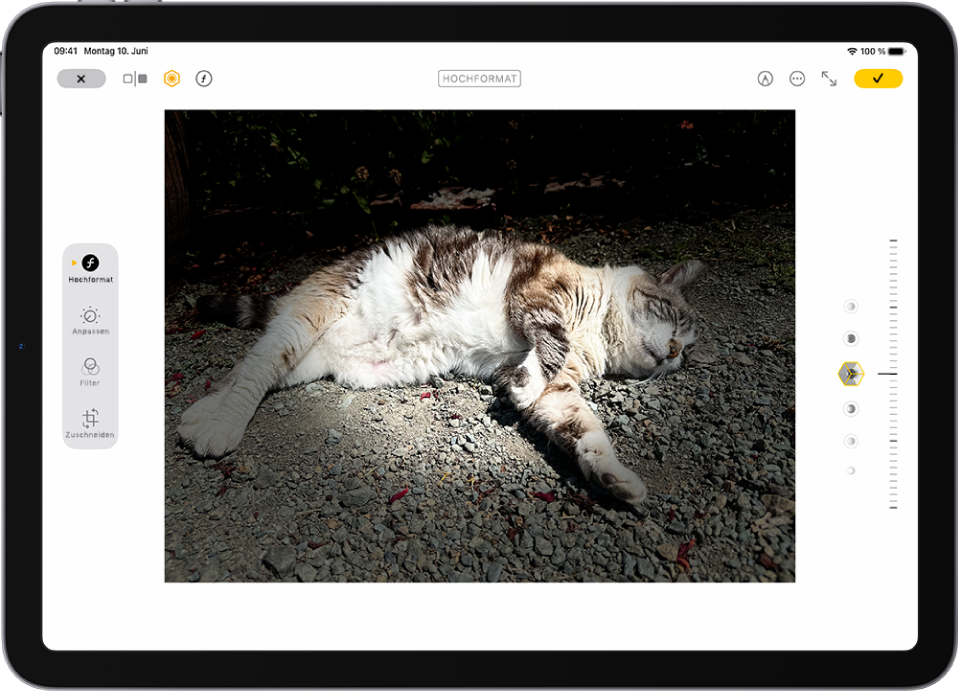Expand the image to fullscreen with the diagonal arrows
Viewport: 958px width, 692px height.
[x=831, y=78]
